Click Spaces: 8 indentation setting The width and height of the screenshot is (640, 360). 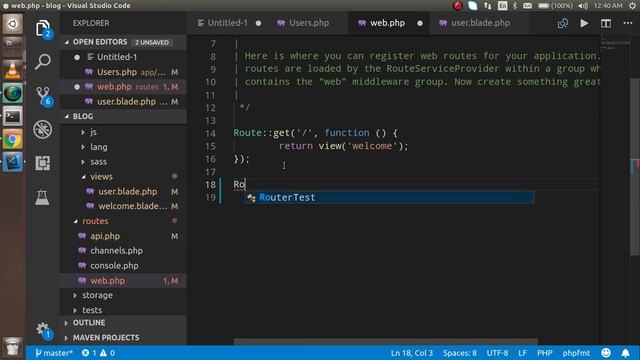460,353
